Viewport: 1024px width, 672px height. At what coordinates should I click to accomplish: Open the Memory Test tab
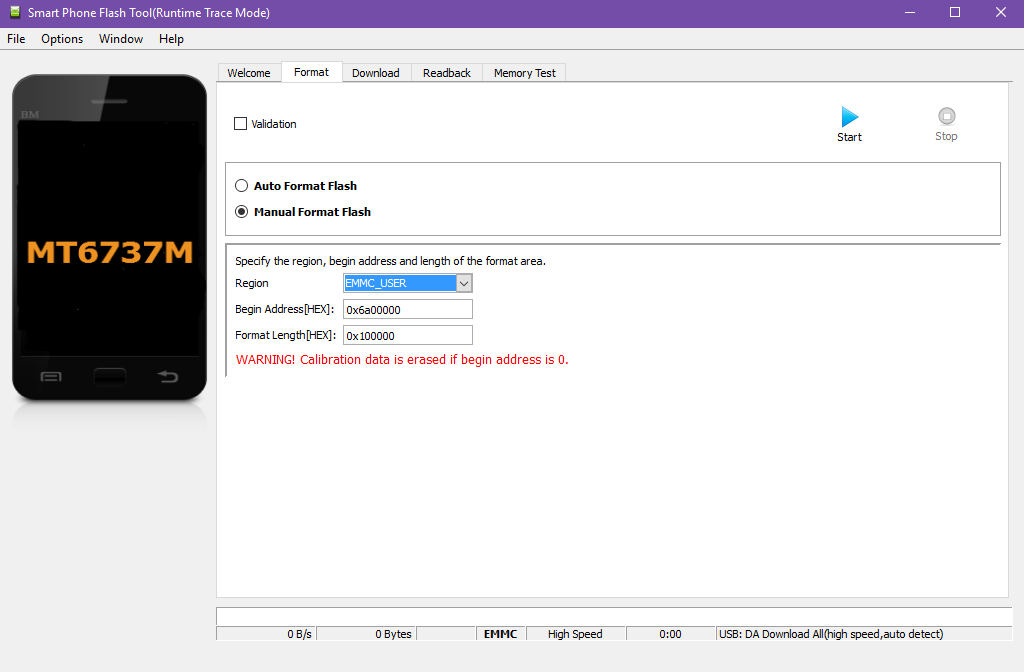point(524,73)
